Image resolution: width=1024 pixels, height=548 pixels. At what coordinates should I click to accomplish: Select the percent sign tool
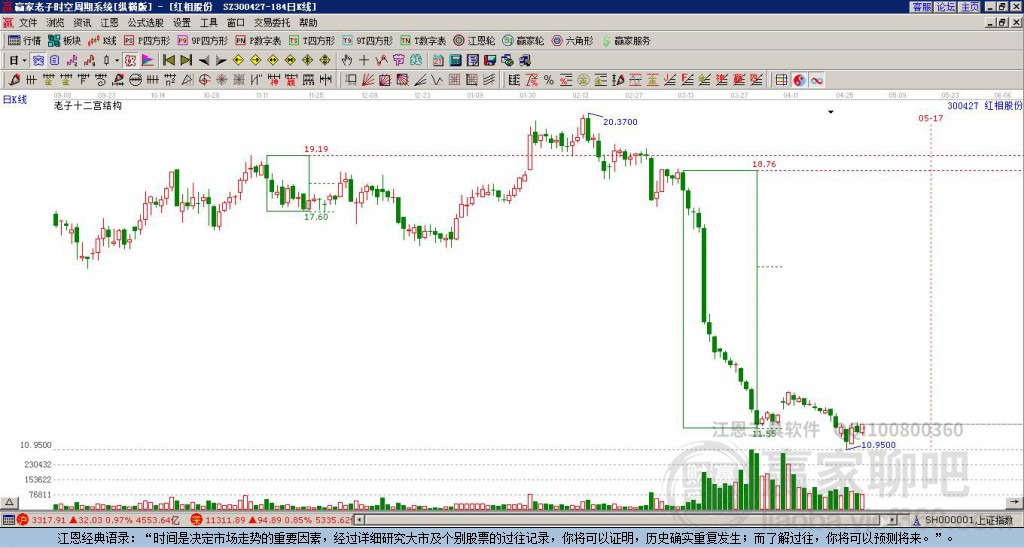(549, 80)
